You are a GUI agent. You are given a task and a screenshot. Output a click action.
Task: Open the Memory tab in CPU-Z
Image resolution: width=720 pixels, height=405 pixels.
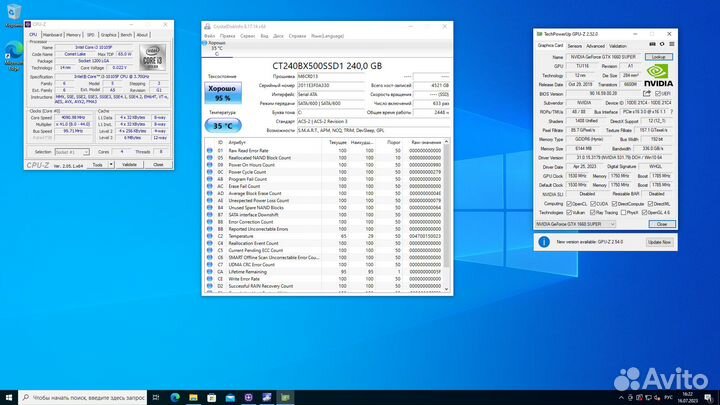[73, 35]
